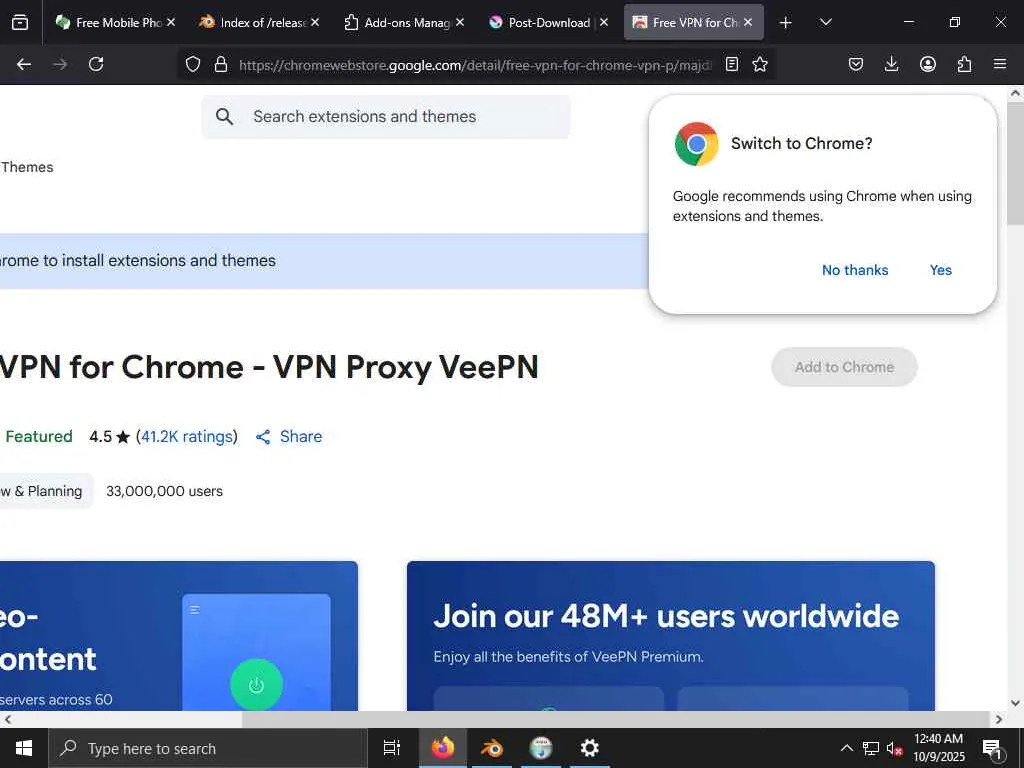Image resolution: width=1024 pixels, height=768 pixels.
Task: Open the notification center icon
Action: [x=992, y=748]
